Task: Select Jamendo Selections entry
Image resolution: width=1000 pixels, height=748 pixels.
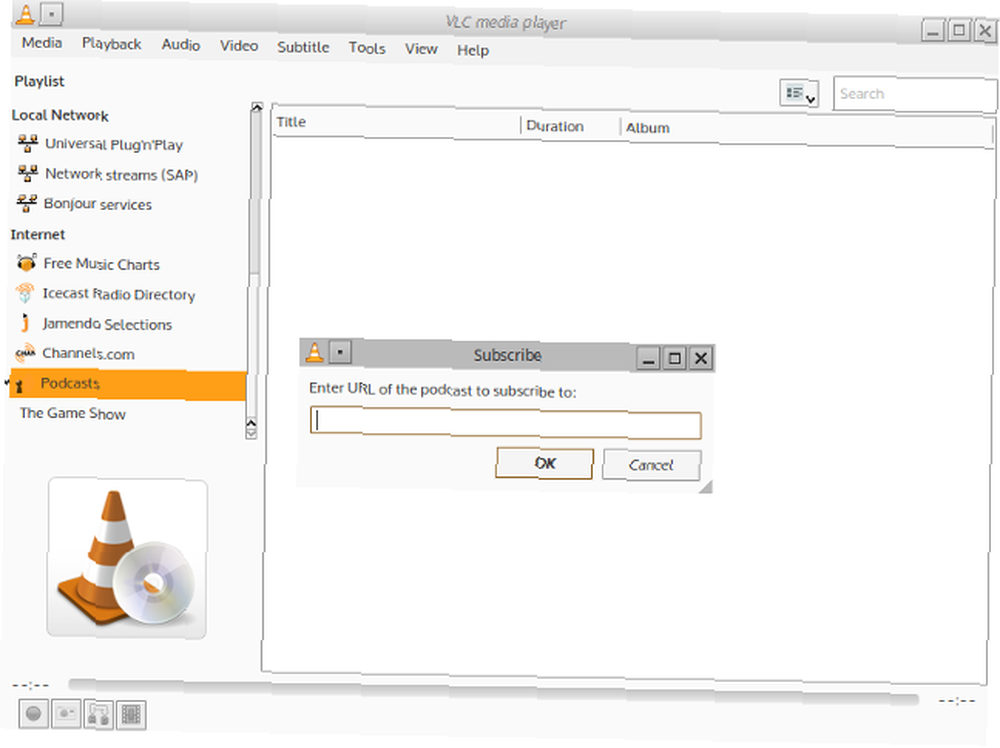Action: tap(107, 324)
